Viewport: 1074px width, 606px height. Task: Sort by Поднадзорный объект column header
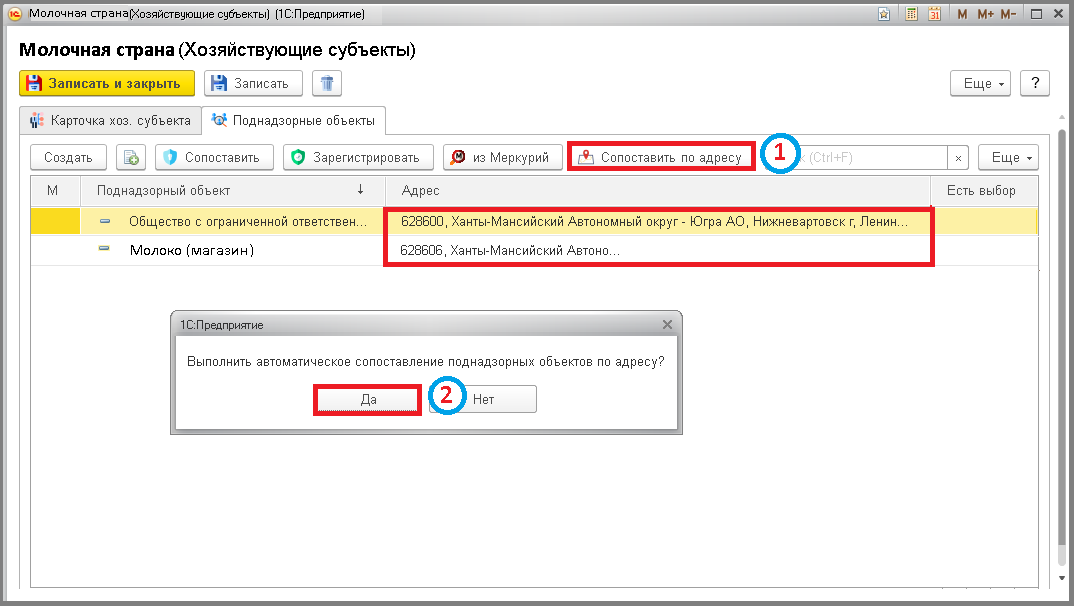tap(233, 190)
